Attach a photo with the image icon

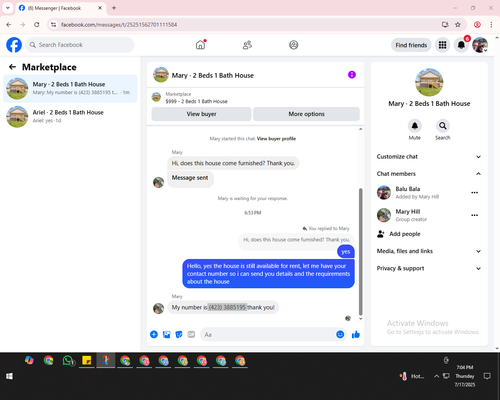(166, 334)
